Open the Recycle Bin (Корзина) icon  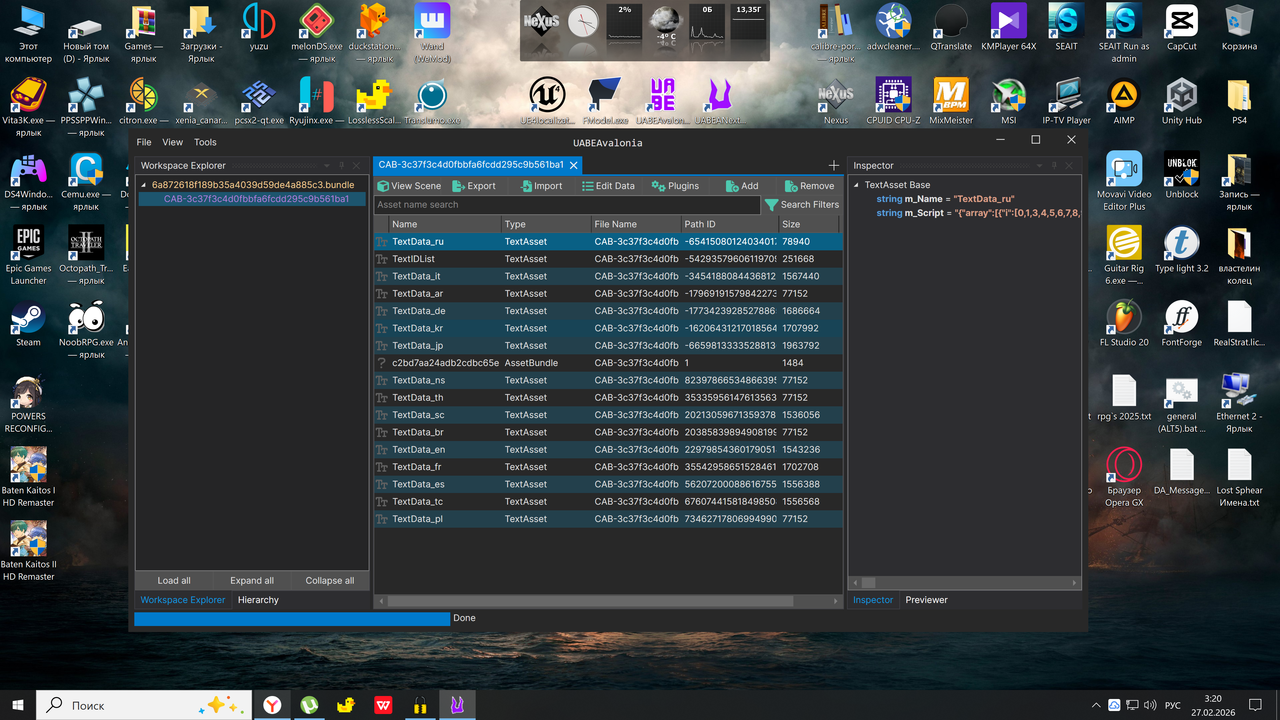(1239, 28)
